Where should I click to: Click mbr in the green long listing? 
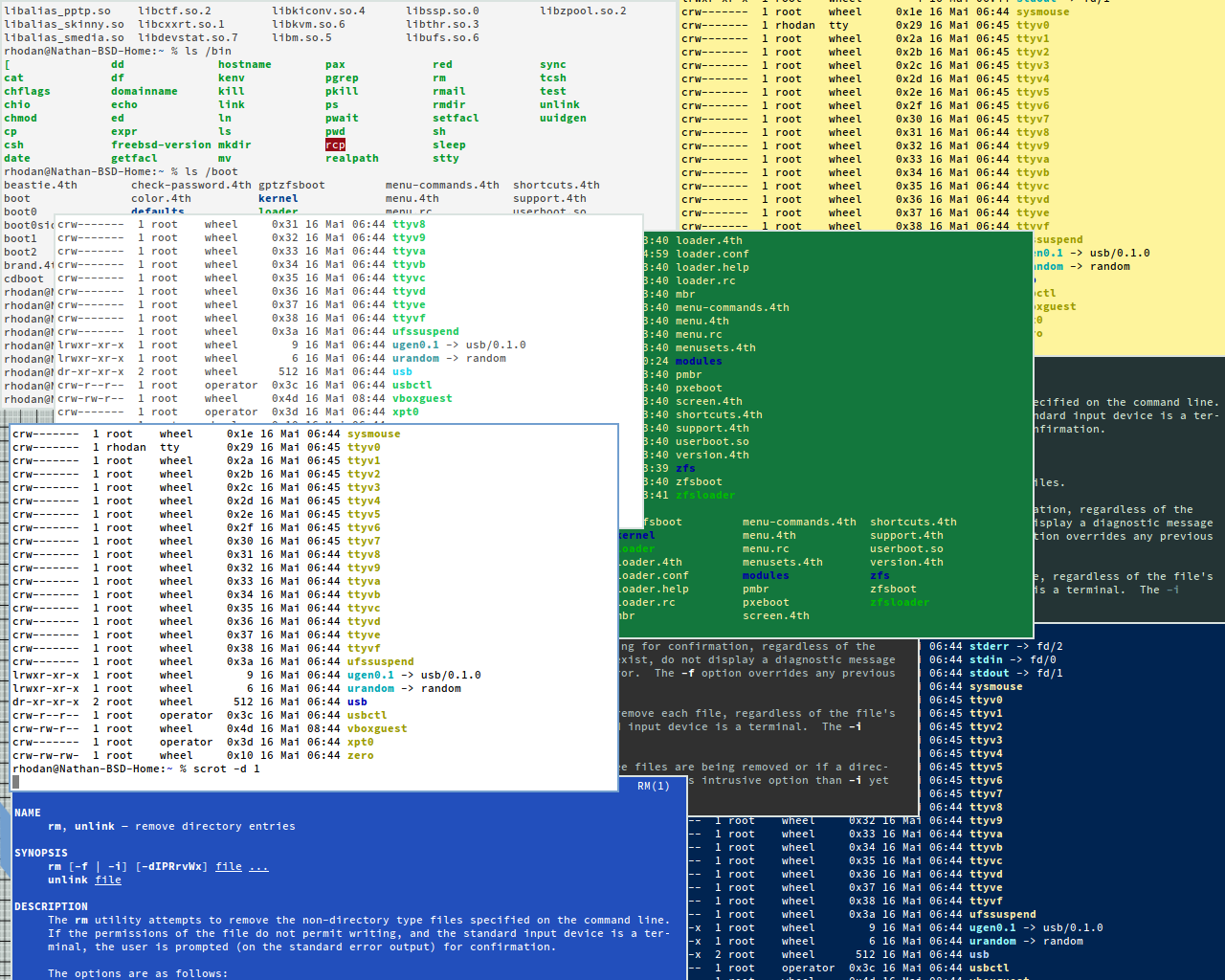point(685,295)
